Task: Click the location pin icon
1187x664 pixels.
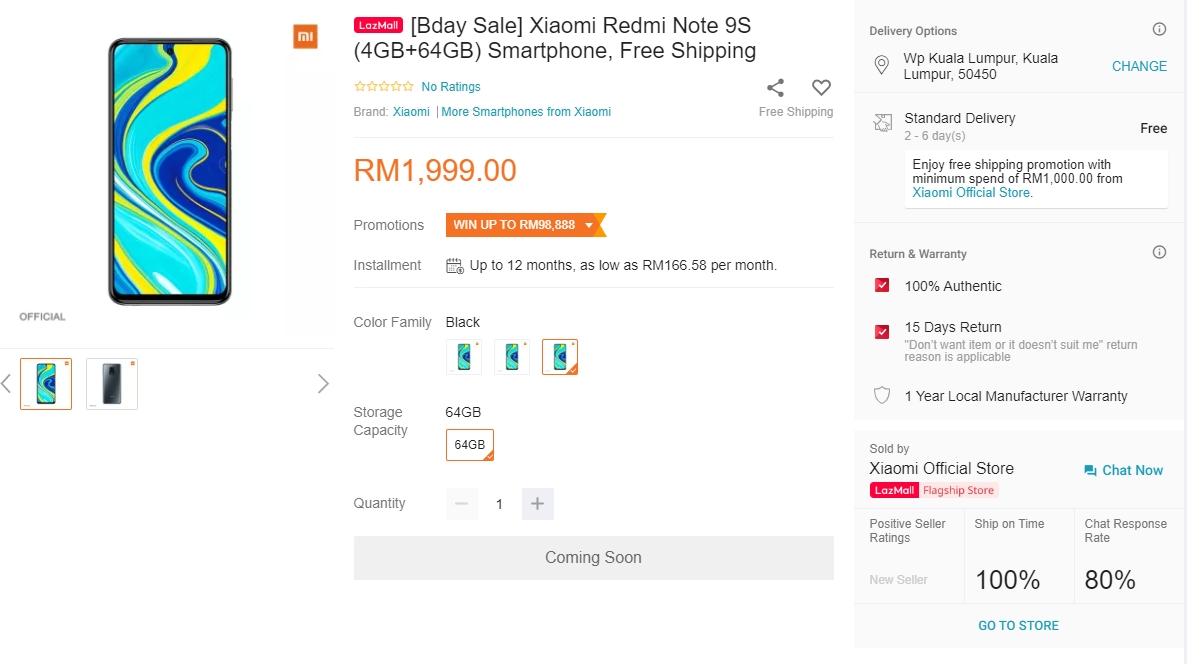Action: (882, 66)
